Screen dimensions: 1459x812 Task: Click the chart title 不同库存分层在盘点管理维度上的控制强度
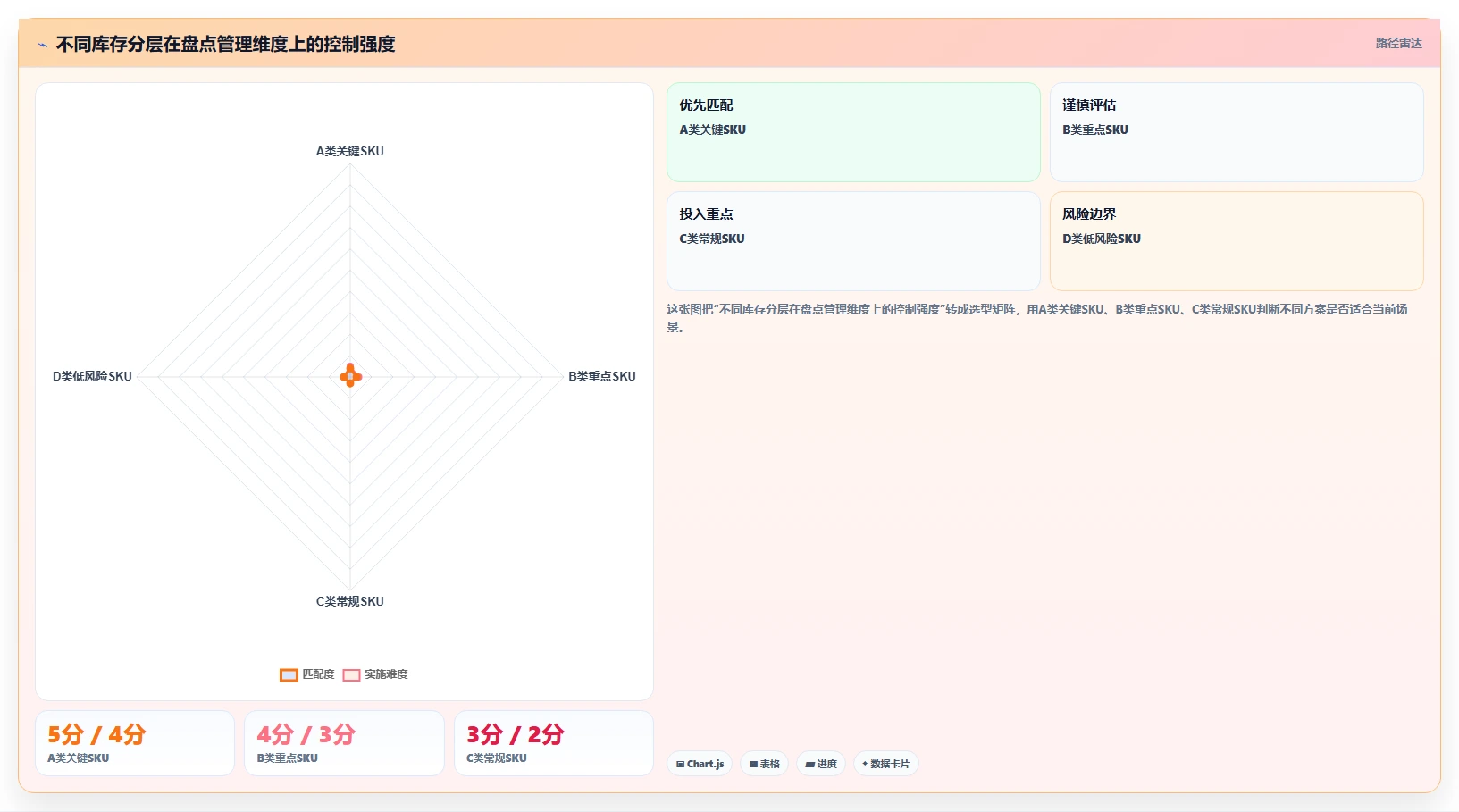click(x=225, y=44)
